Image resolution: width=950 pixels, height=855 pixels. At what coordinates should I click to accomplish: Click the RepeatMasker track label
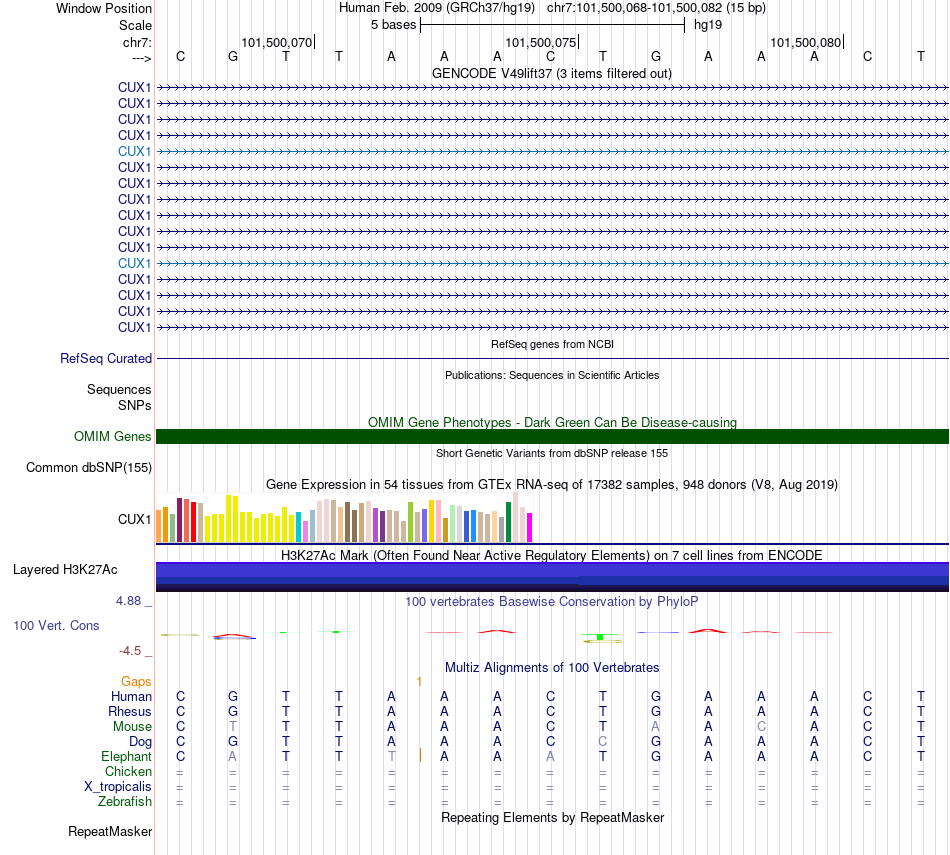[x=110, y=831]
